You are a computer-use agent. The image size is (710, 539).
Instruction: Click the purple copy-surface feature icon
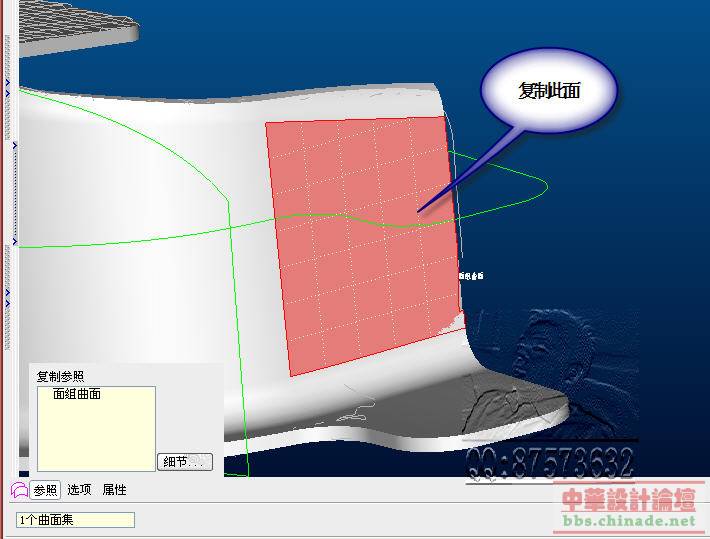coord(19,490)
